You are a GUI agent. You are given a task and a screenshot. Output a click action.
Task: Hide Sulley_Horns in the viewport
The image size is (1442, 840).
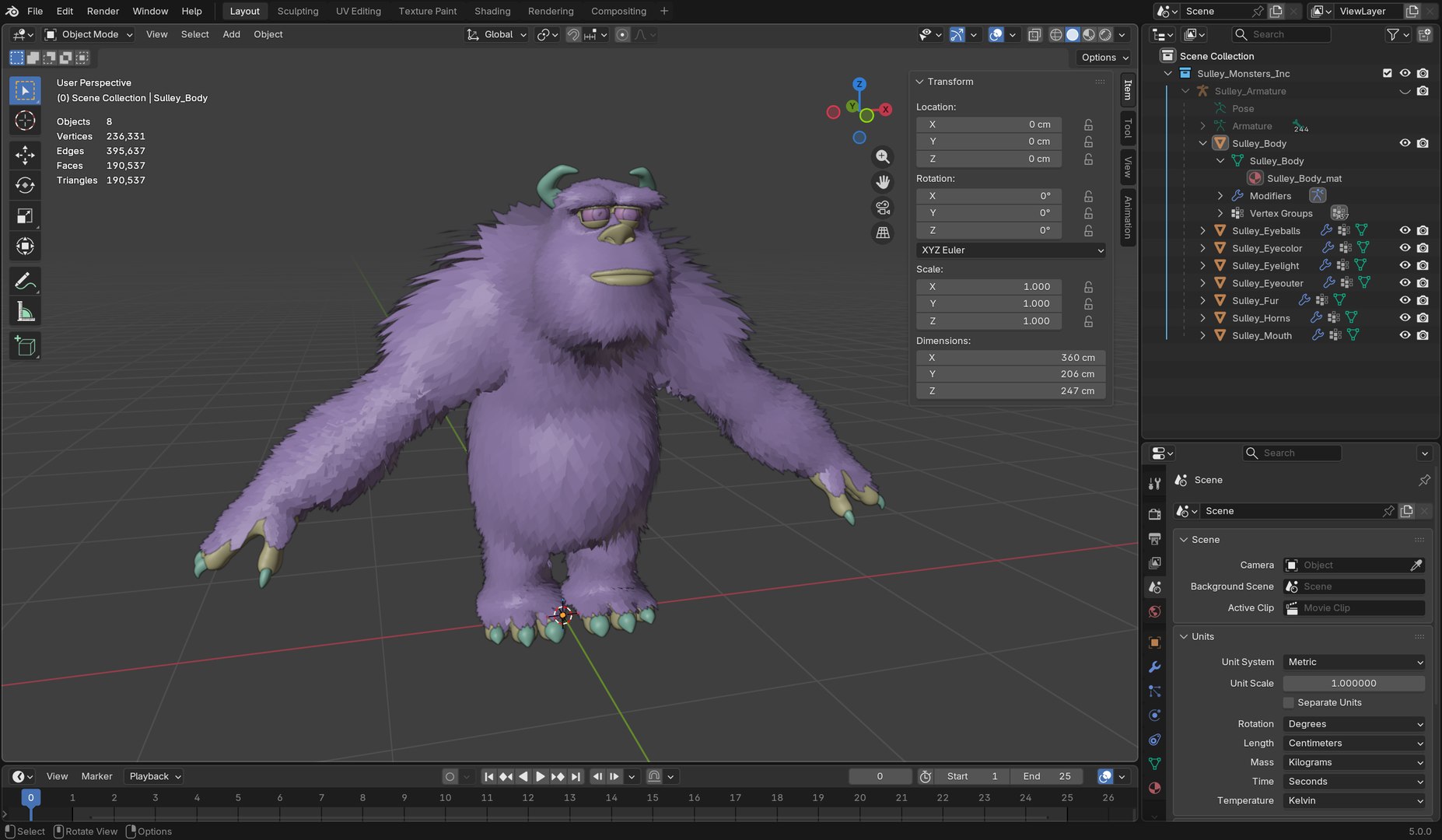[x=1405, y=317]
